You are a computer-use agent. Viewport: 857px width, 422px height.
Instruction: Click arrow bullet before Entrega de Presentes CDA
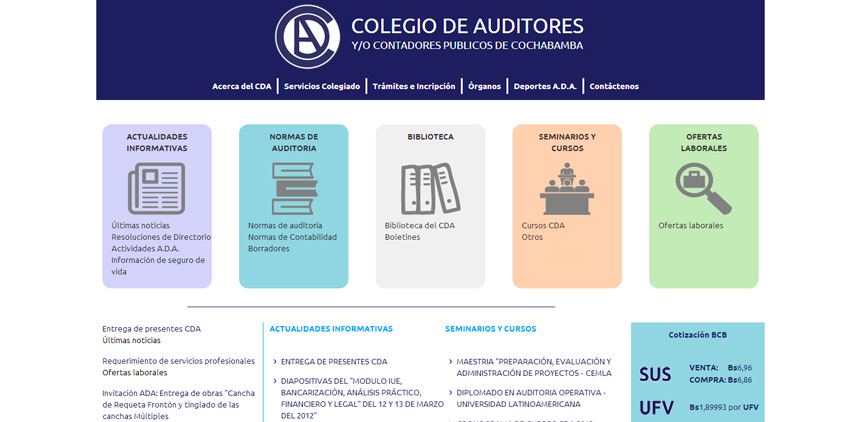275,361
